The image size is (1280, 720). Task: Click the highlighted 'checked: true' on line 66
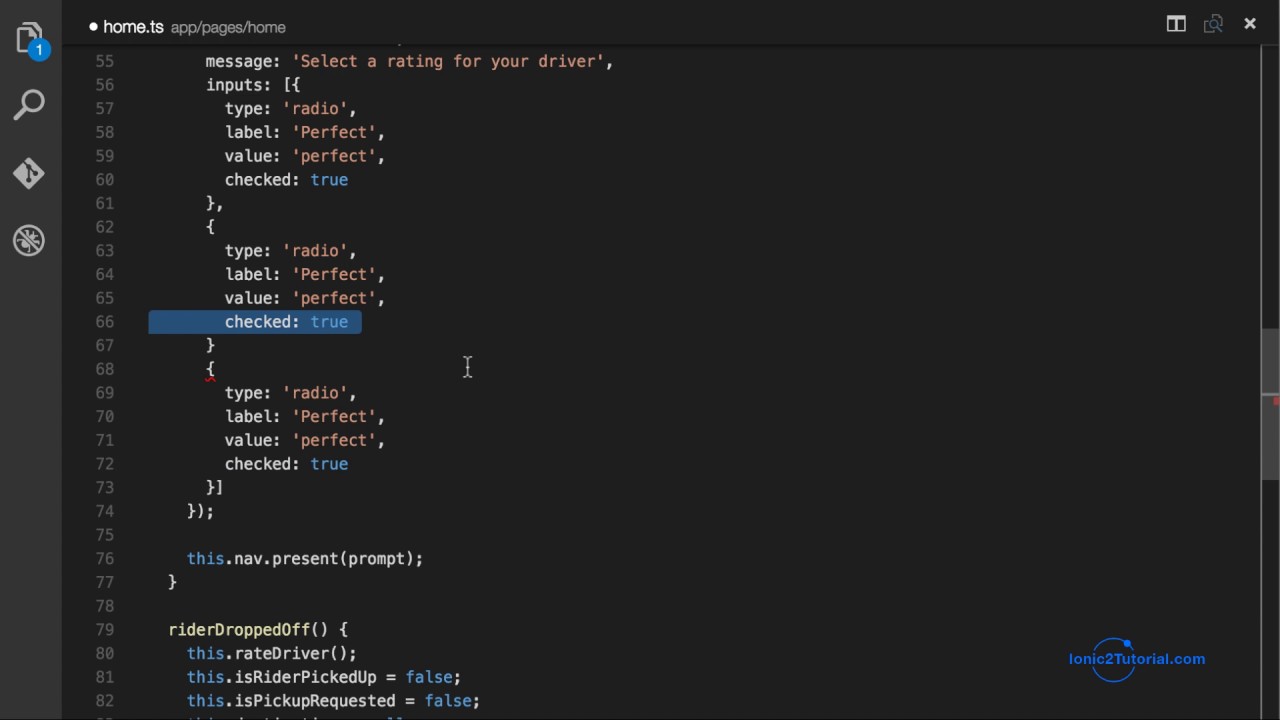[286, 322]
